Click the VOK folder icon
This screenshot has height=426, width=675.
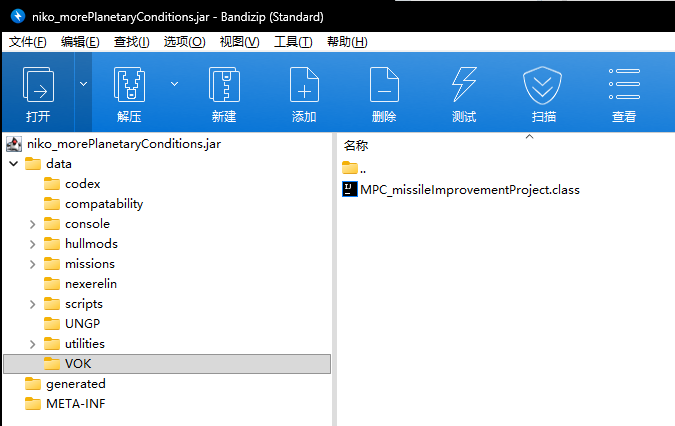(x=52, y=364)
